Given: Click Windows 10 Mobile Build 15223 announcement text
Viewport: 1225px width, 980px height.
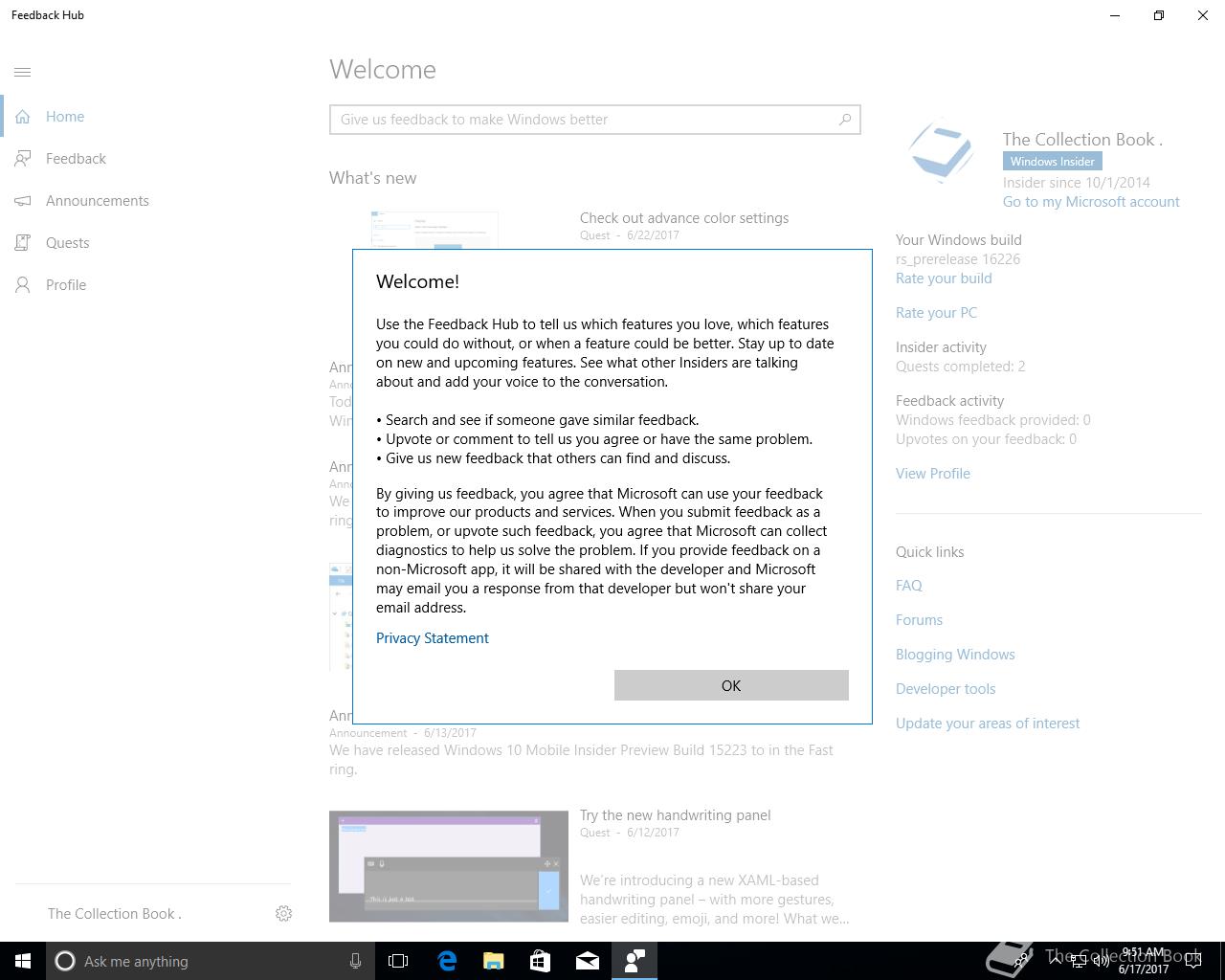Looking at the screenshot, I should [x=581, y=760].
